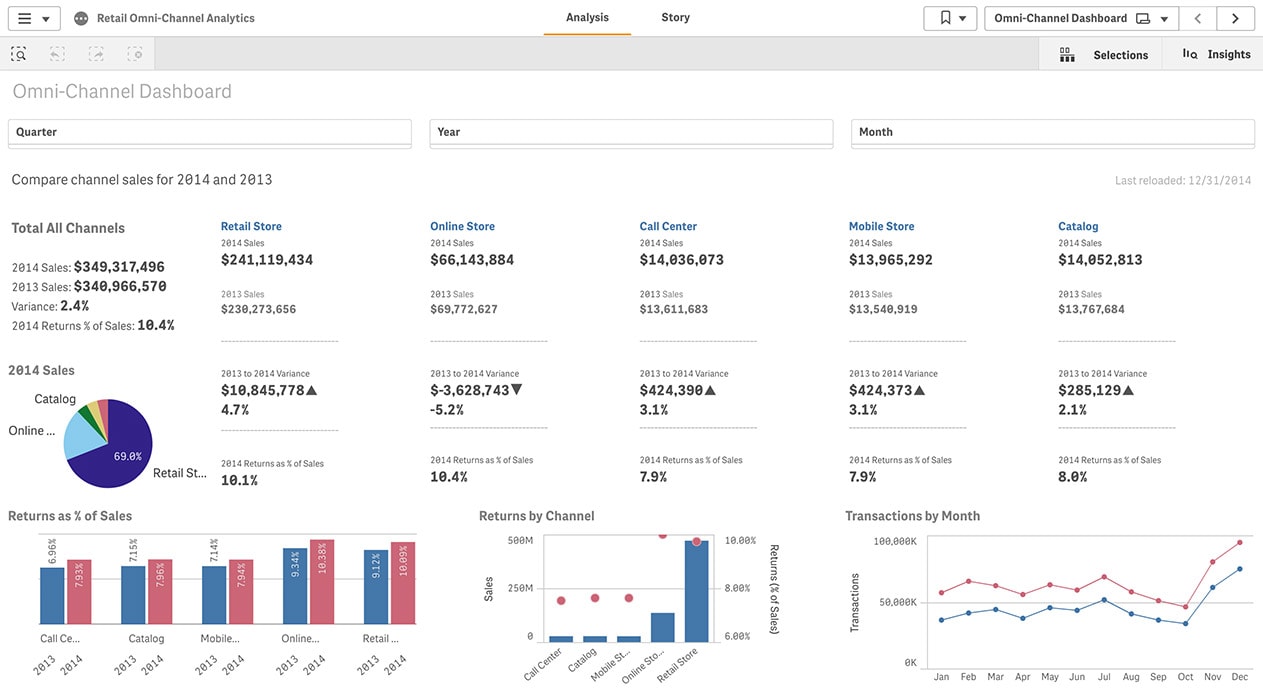Click the Quarter filter field
This screenshot has height=697, width=1263.
click(209, 131)
